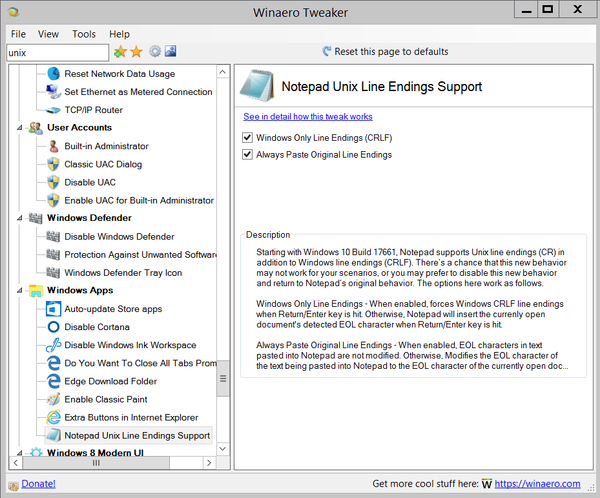600x498 pixels.
Task: Click the Edge Download Folder Edge icon
Action: [x=54, y=381]
